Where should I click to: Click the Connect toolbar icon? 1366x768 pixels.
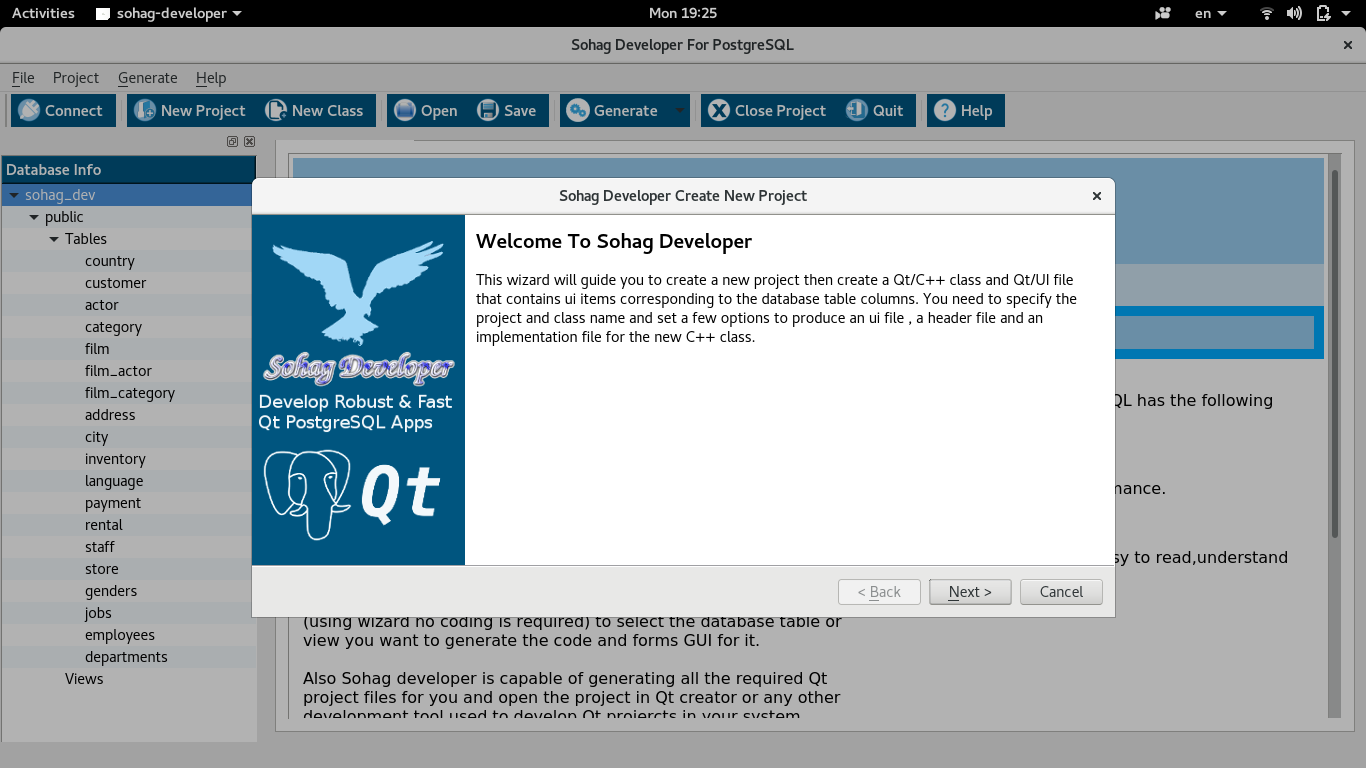coord(29,110)
